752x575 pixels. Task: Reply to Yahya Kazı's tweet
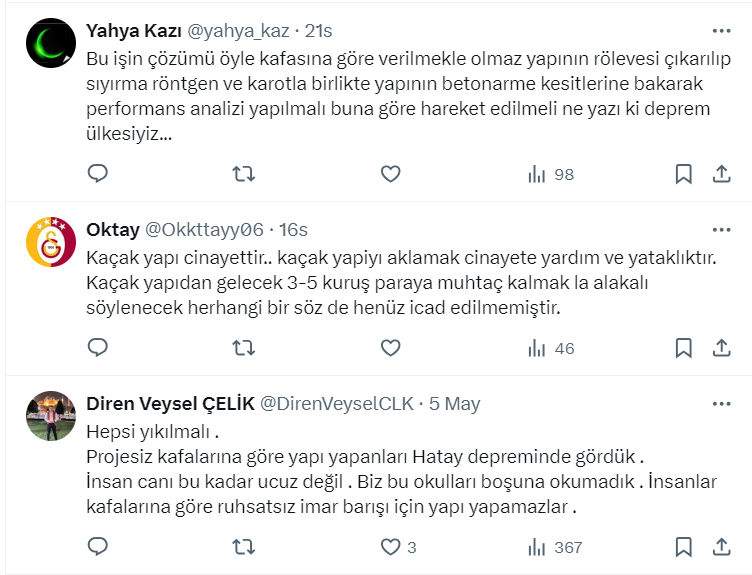coord(98,174)
